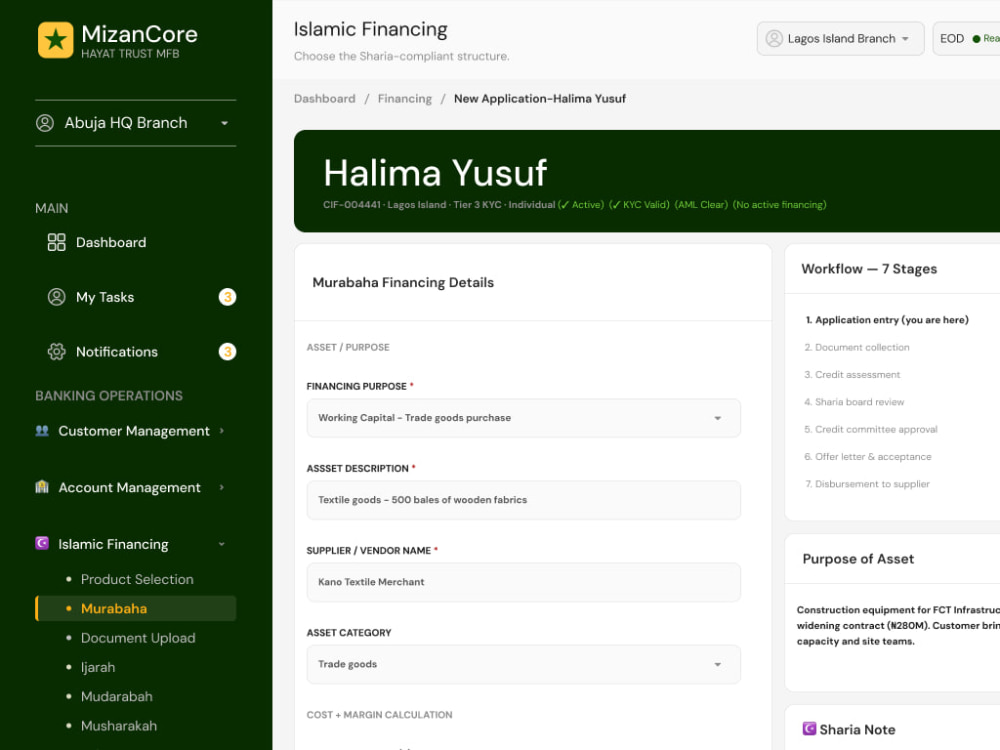Expand Account Management chevron
This screenshot has height=750, width=1000.
click(x=222, y=487)
